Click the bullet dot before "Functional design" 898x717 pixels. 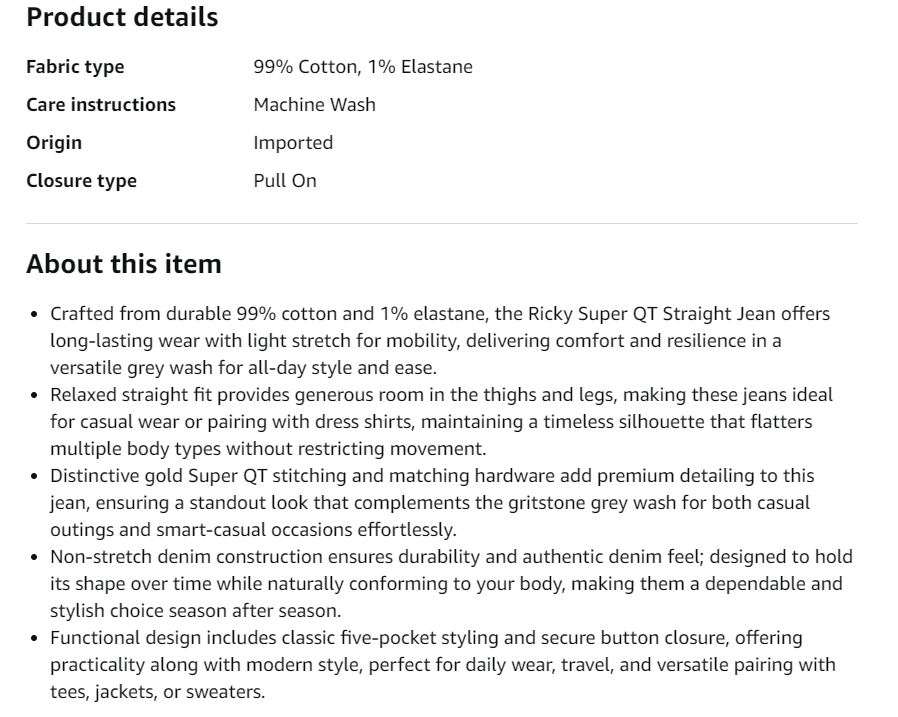point(36,639)
